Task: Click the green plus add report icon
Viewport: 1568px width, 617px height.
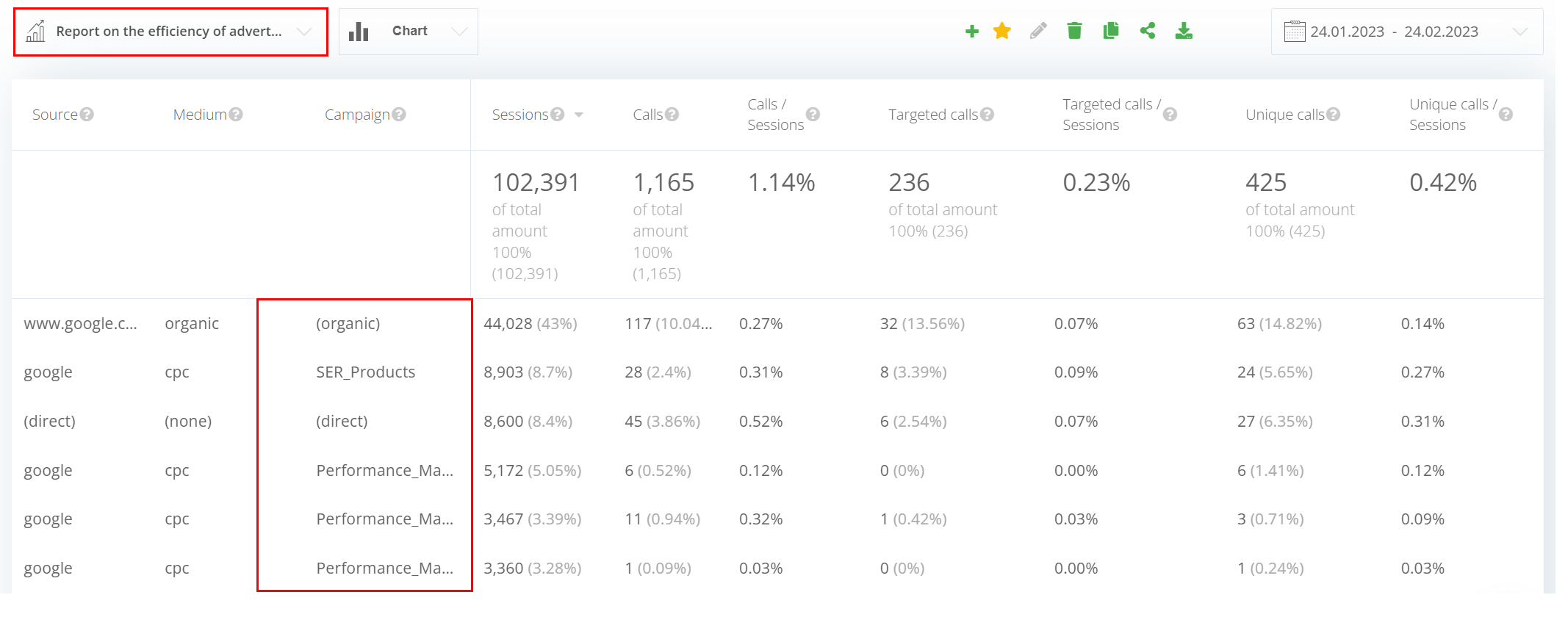Action: 971,31
